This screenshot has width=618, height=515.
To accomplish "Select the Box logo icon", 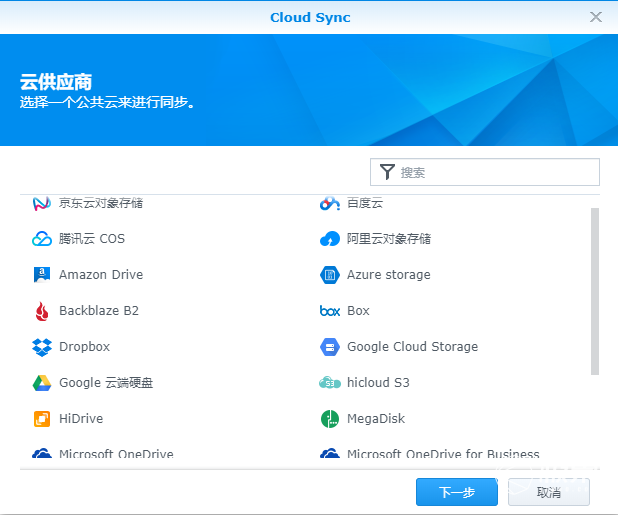I will point(330,311).
